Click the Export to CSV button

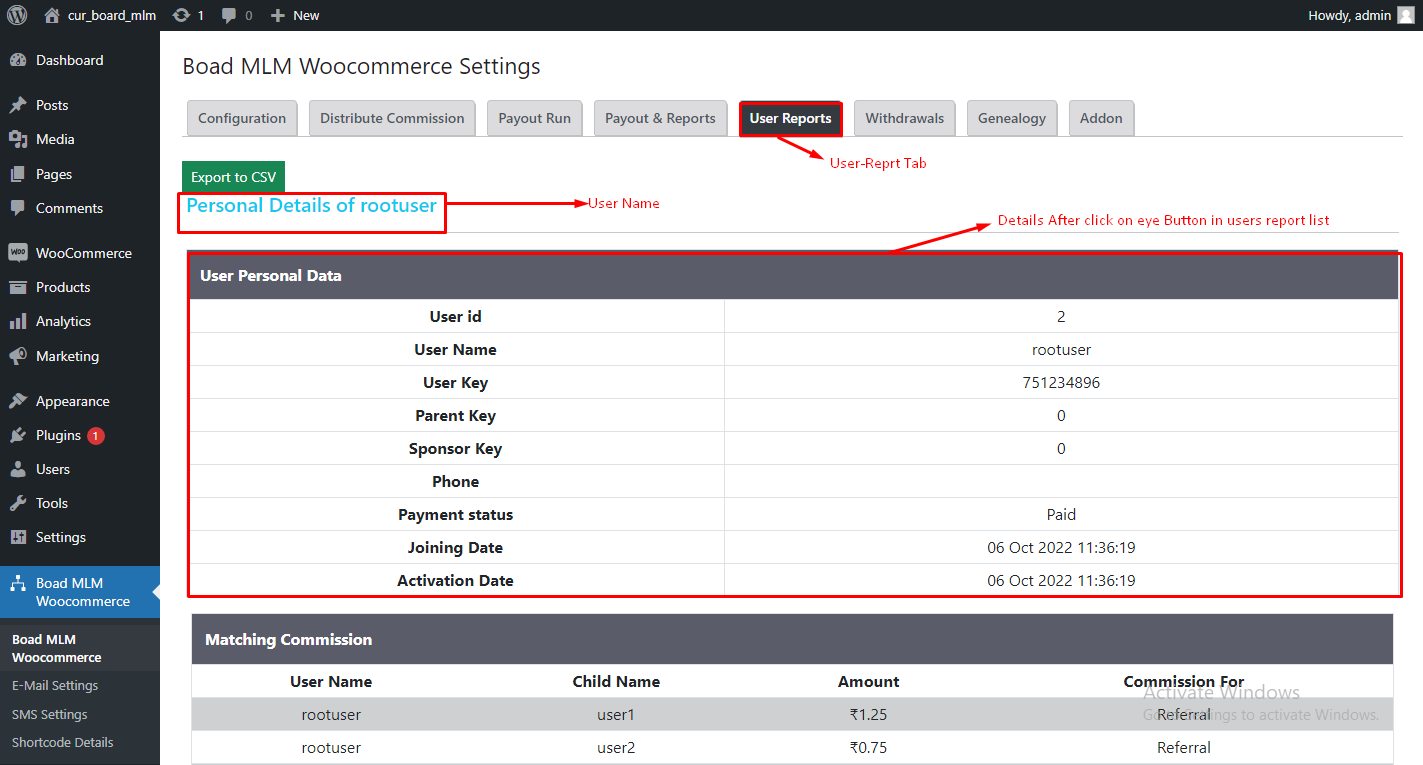pos(233,177)
